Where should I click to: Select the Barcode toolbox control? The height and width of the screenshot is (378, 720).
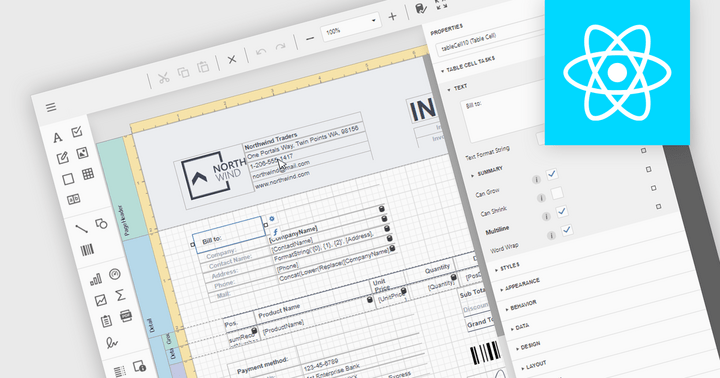click(87, 249)
